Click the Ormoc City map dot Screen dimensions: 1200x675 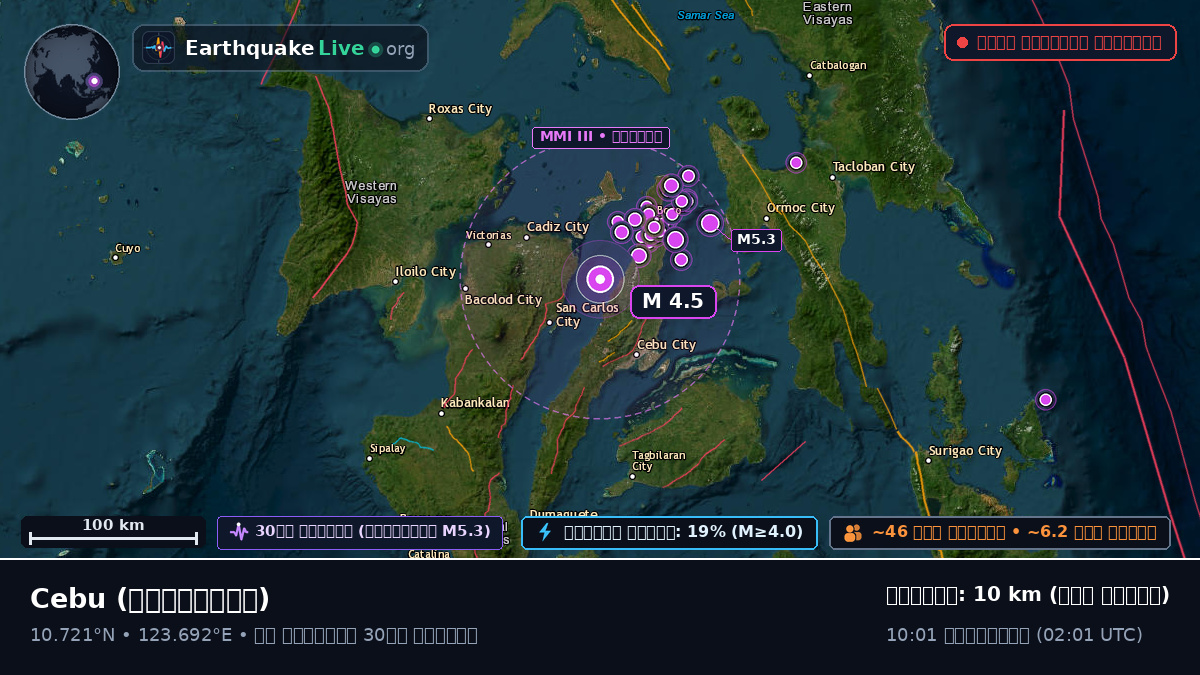click(767, 218)
